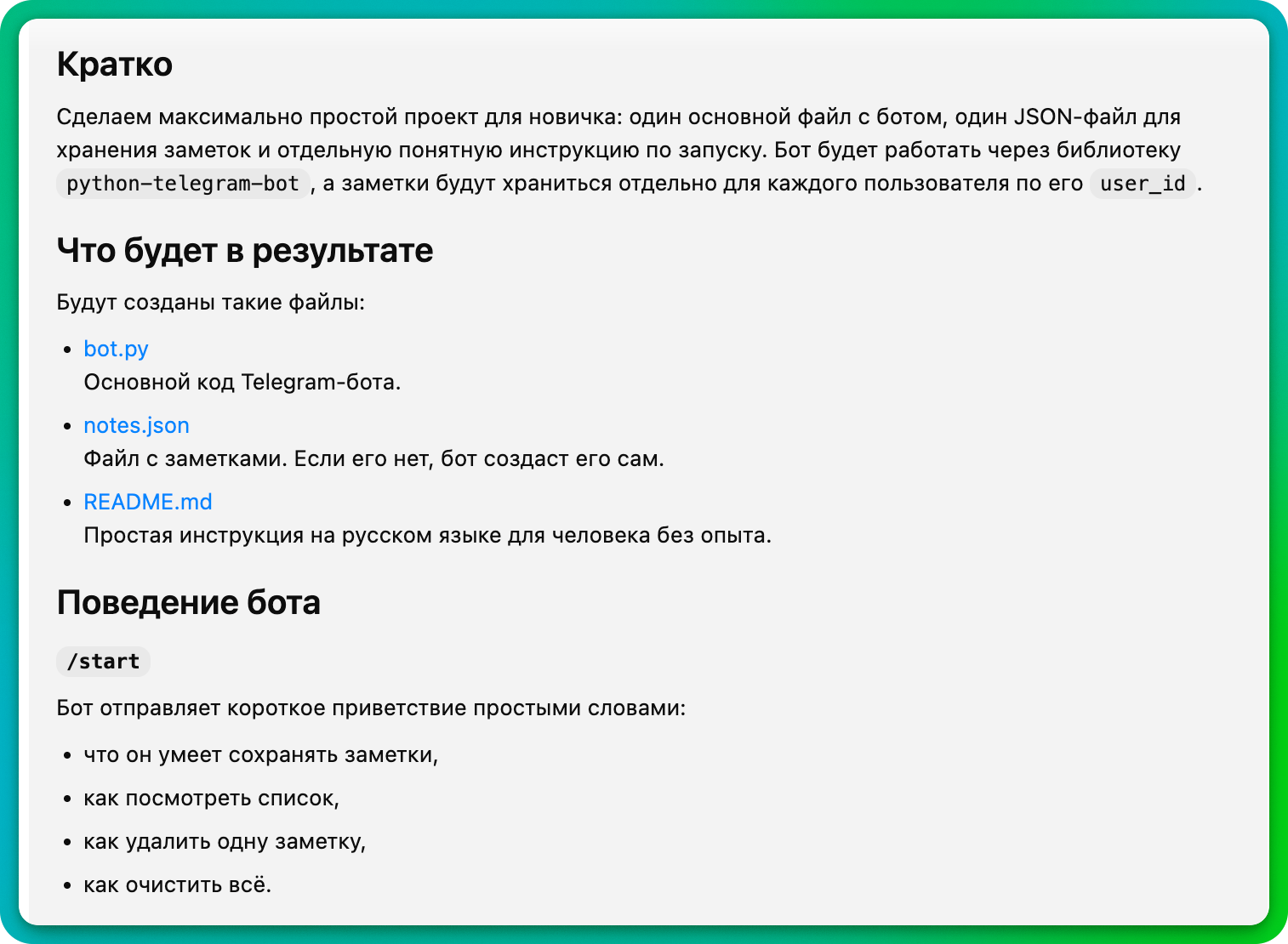
Task: Open the bot.py file link
Action: click(x=116, y=349)
